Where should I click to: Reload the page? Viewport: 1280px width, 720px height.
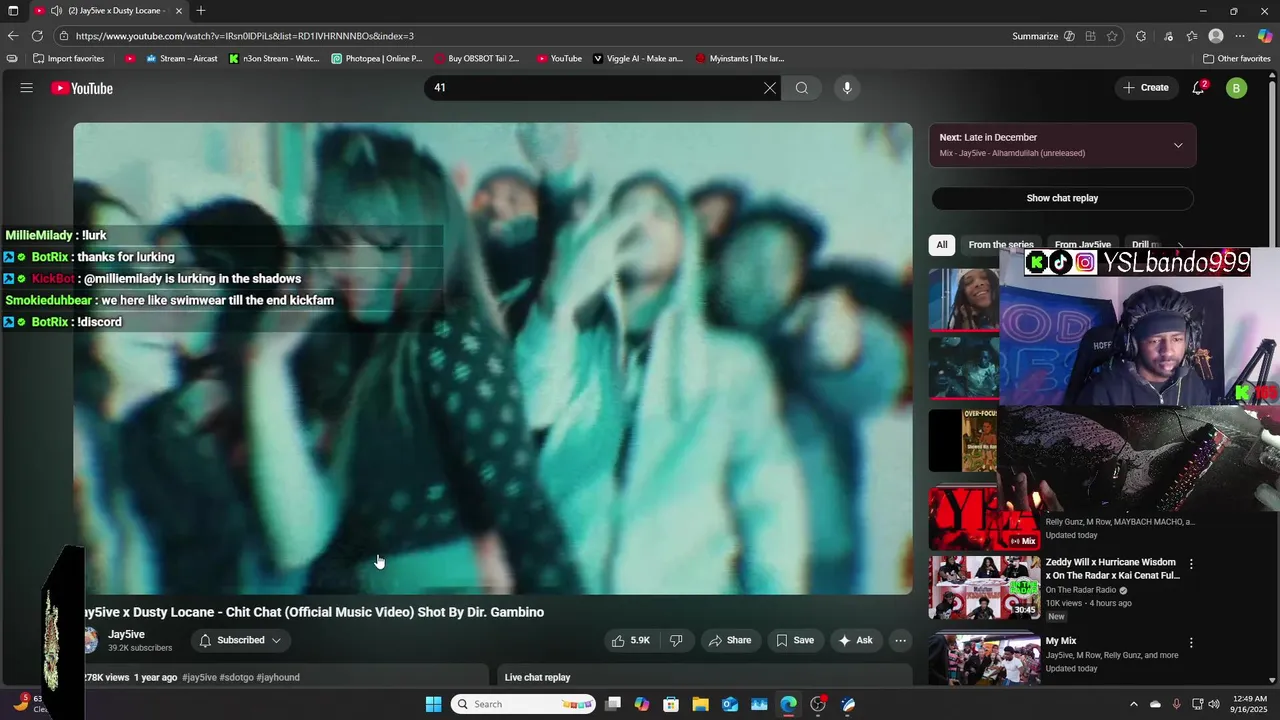[x=37, y=36]
